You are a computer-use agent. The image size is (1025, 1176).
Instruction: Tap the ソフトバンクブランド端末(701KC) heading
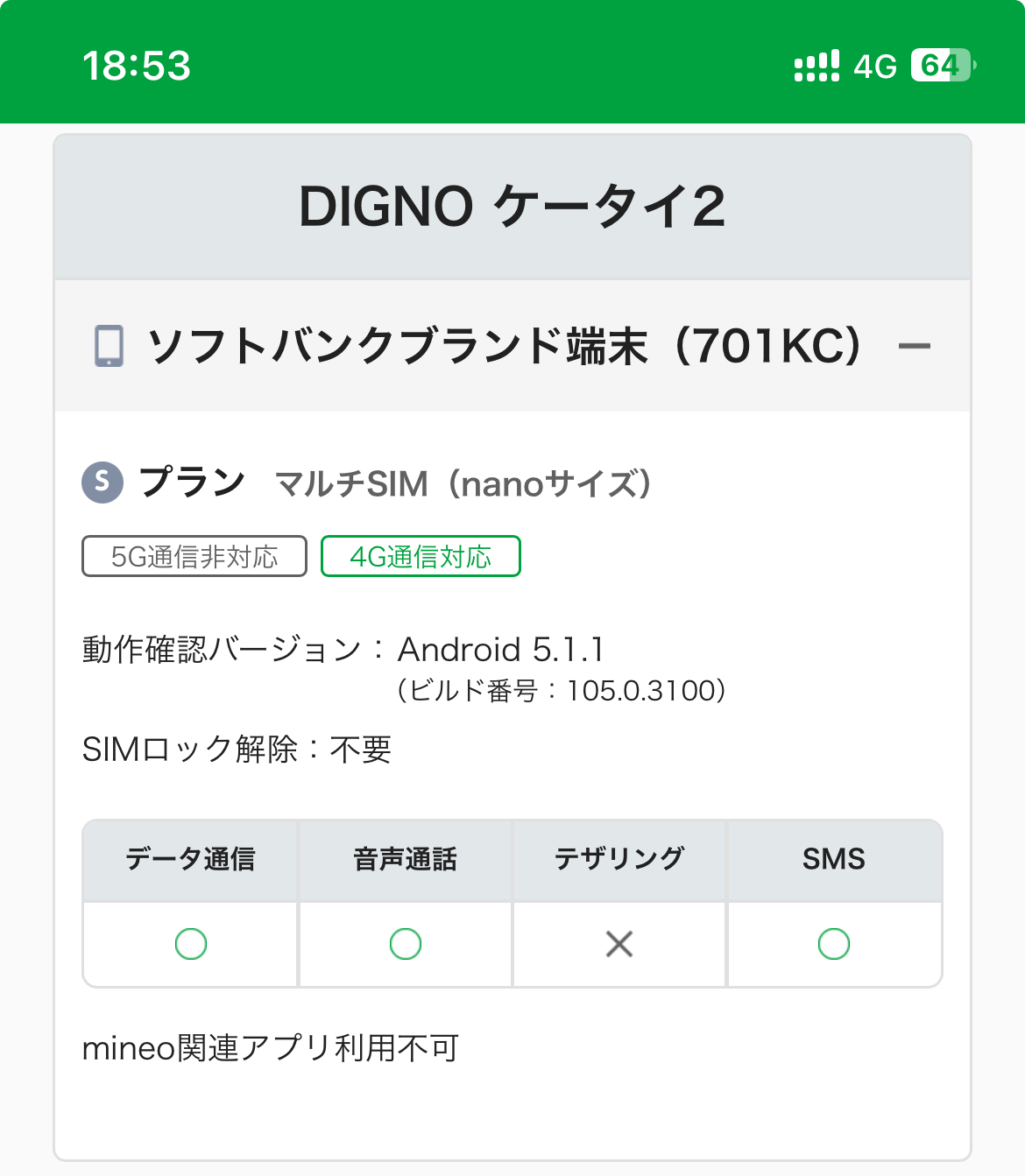click(x=505, y=346)
